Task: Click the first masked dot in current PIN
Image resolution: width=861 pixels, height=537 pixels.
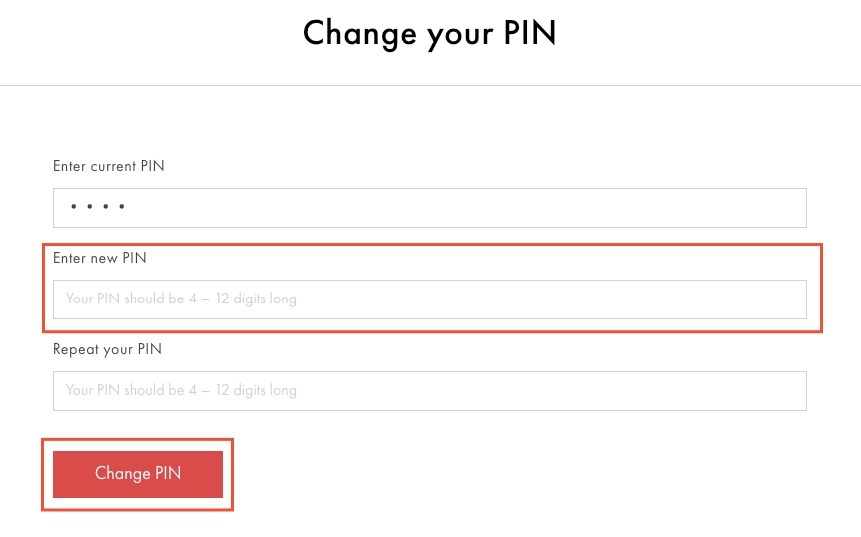Action: click(73, 208)
